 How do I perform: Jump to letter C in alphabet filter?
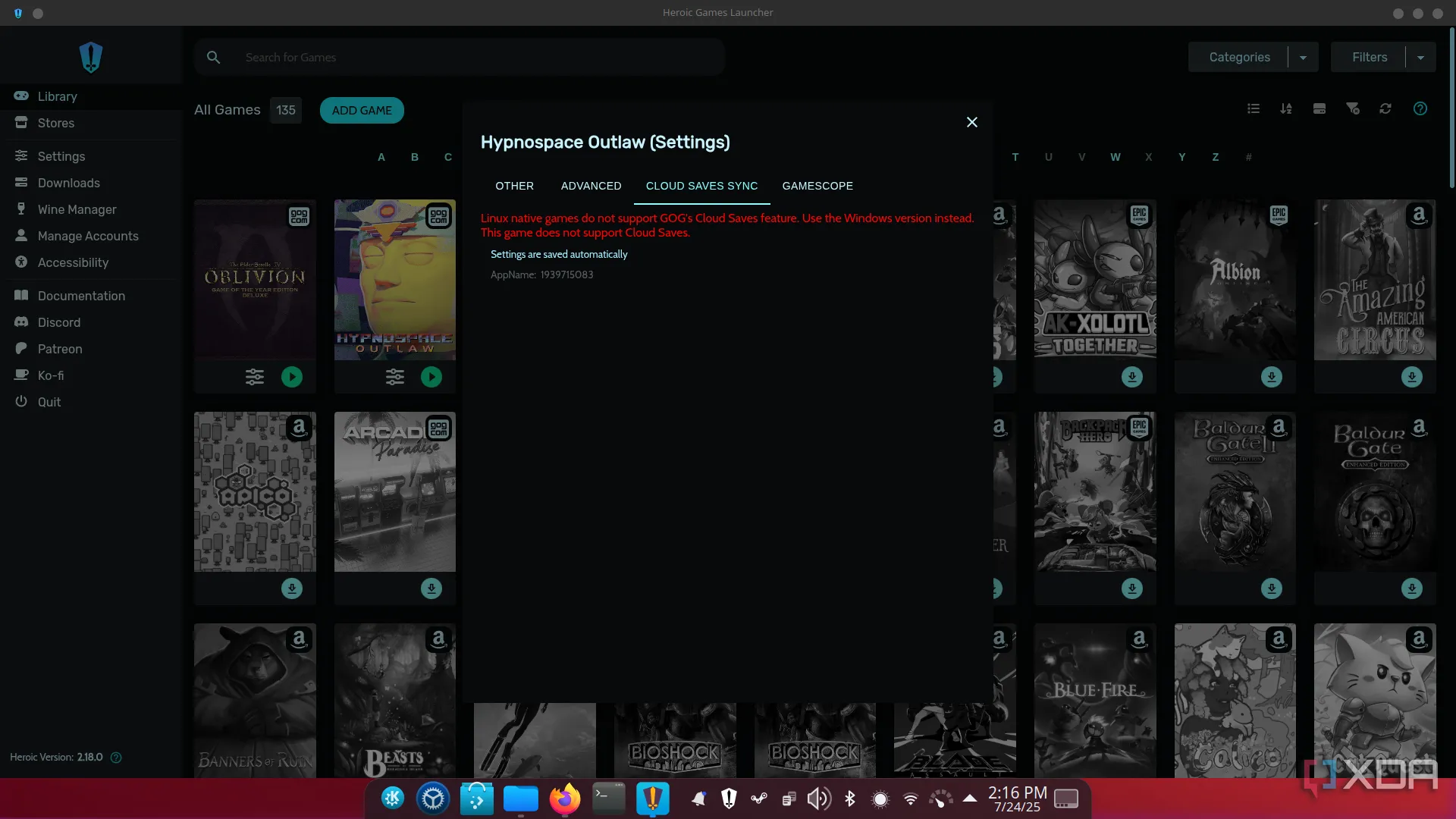pos(448,157)
